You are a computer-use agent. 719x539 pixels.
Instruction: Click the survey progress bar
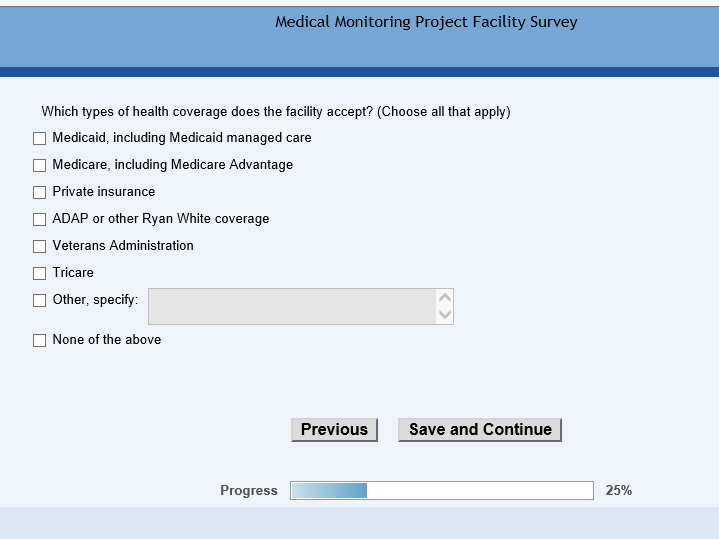coord(441,491)
